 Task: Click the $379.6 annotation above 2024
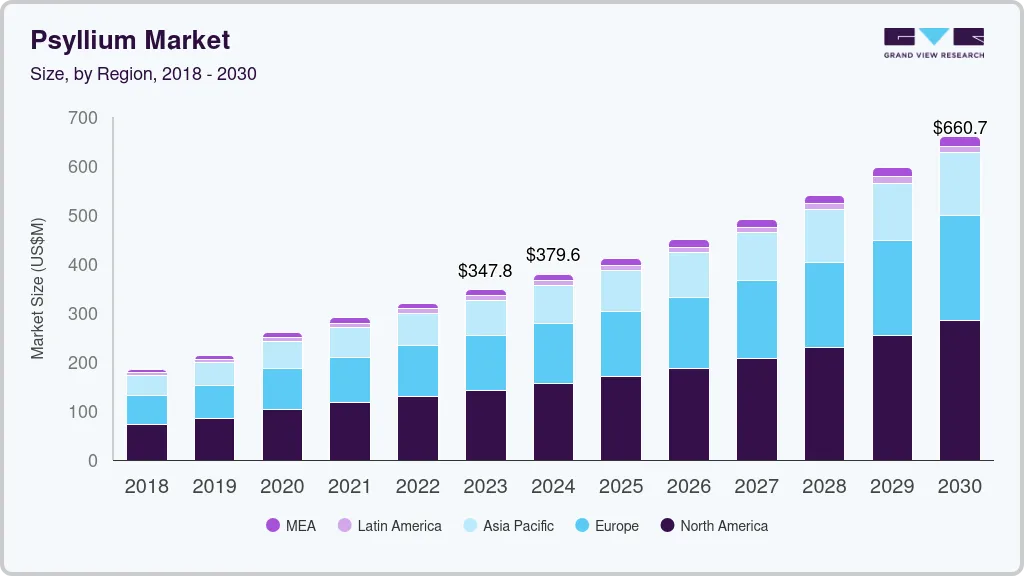click(x=552, y=255)
